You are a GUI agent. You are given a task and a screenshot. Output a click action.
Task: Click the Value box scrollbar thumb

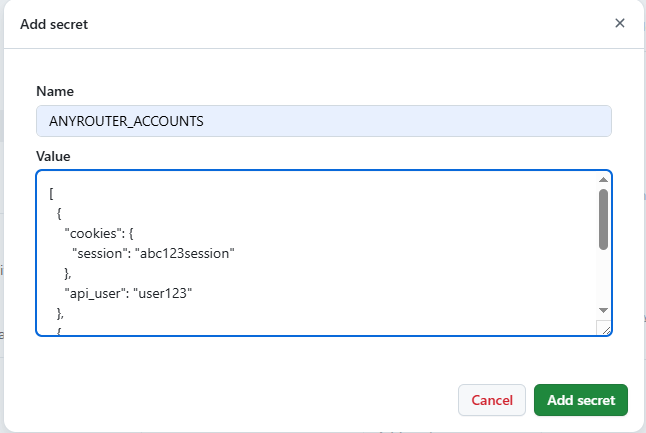point(603,219)
